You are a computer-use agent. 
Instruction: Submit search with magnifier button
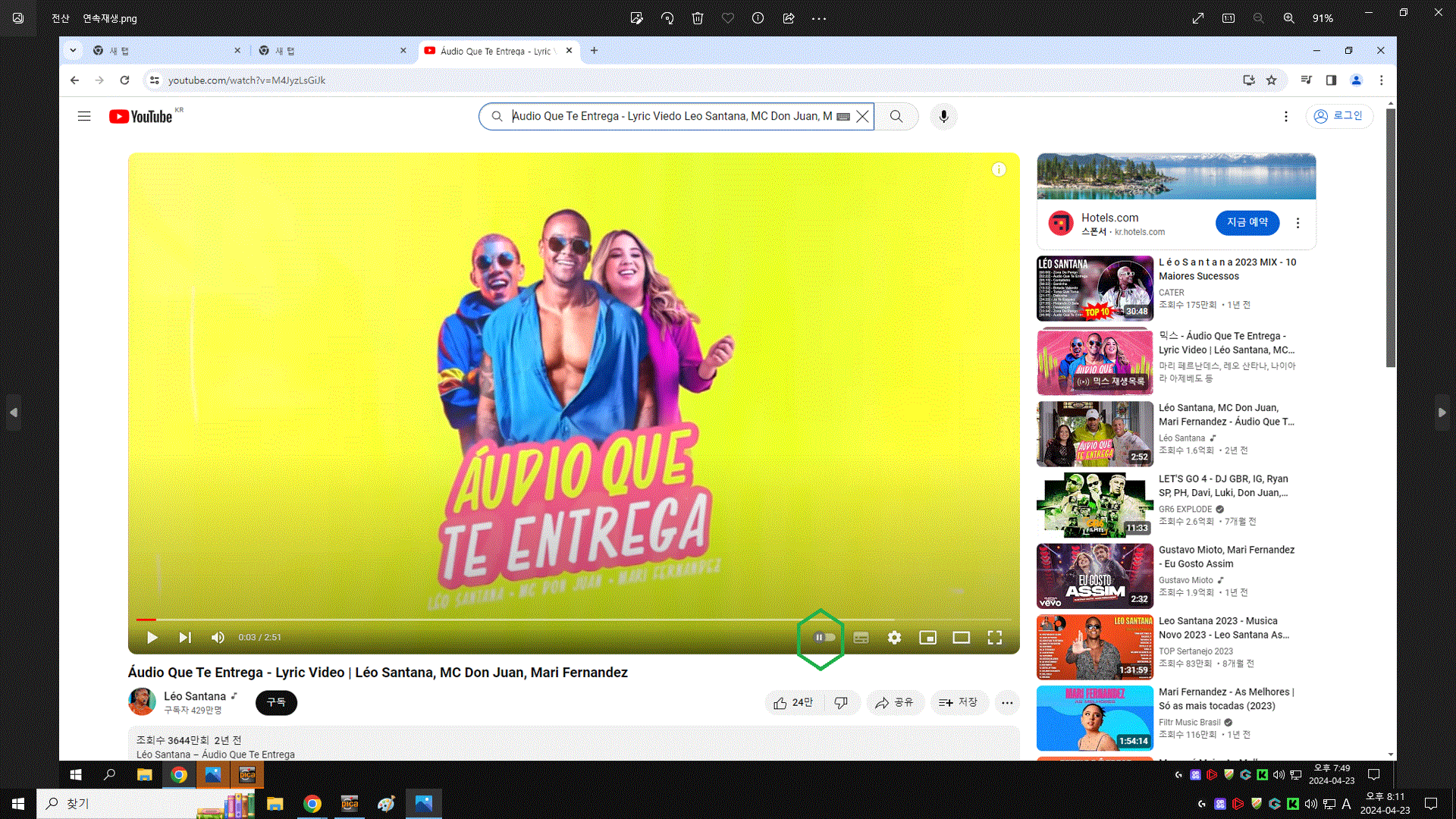(x=896, y=116)
